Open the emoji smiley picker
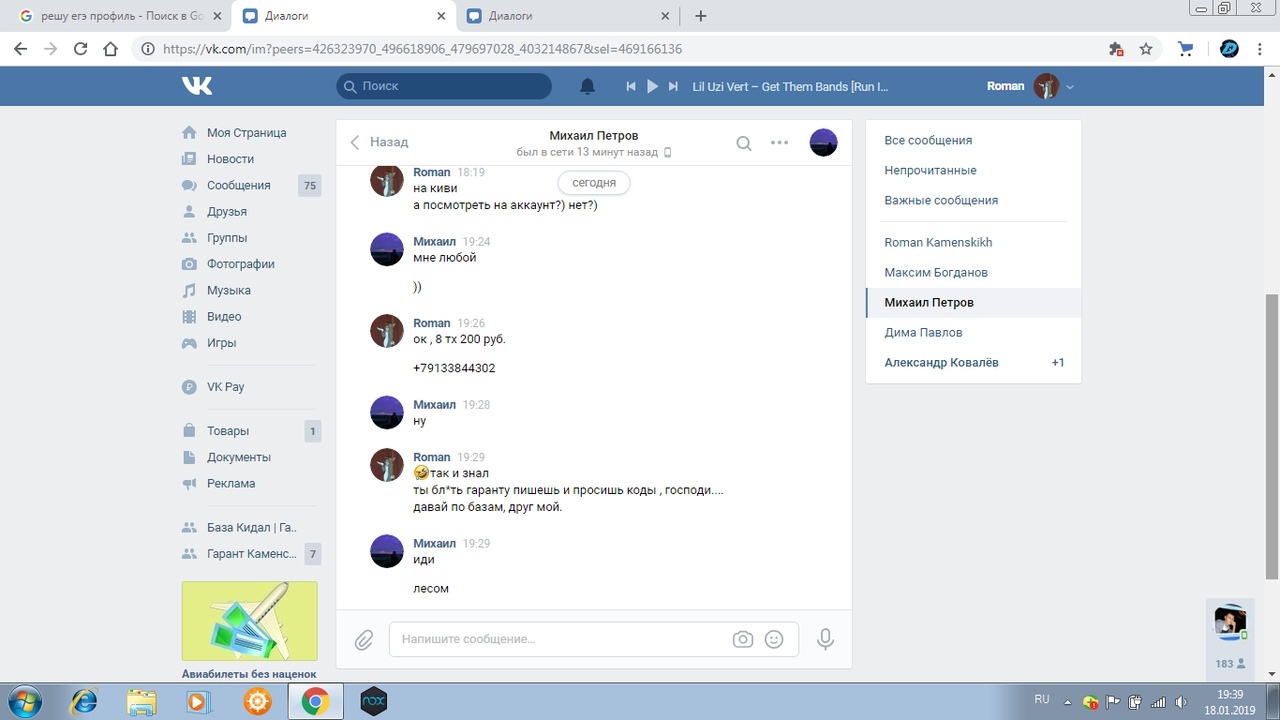This screenshot has width=1280, height=720. point(774,639)
